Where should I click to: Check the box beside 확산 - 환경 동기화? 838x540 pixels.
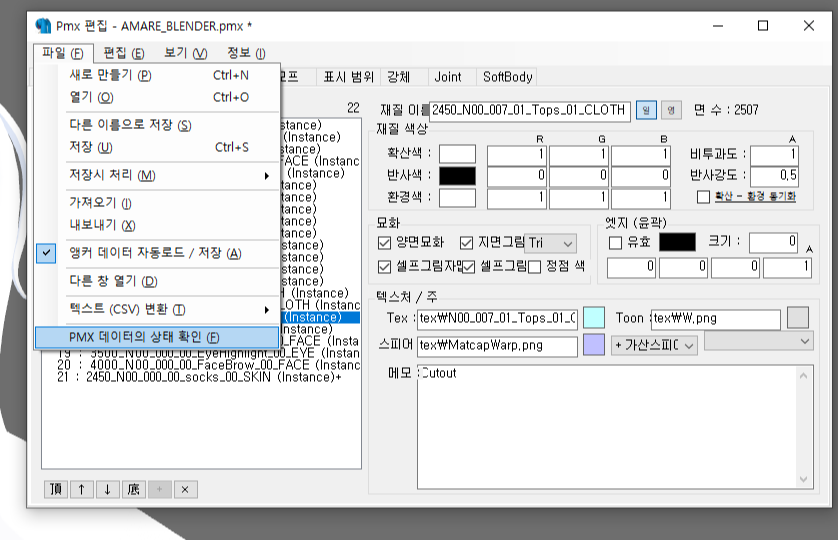pos(703,197)
